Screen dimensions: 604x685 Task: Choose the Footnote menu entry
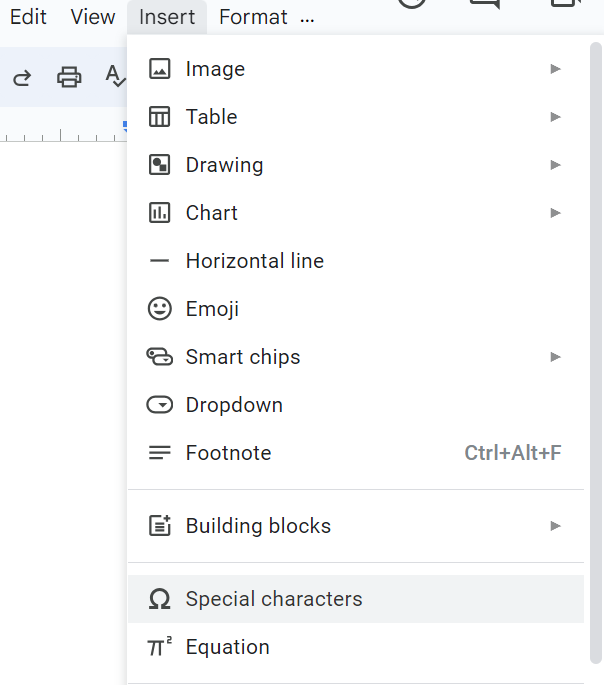(x=228, y=453)
